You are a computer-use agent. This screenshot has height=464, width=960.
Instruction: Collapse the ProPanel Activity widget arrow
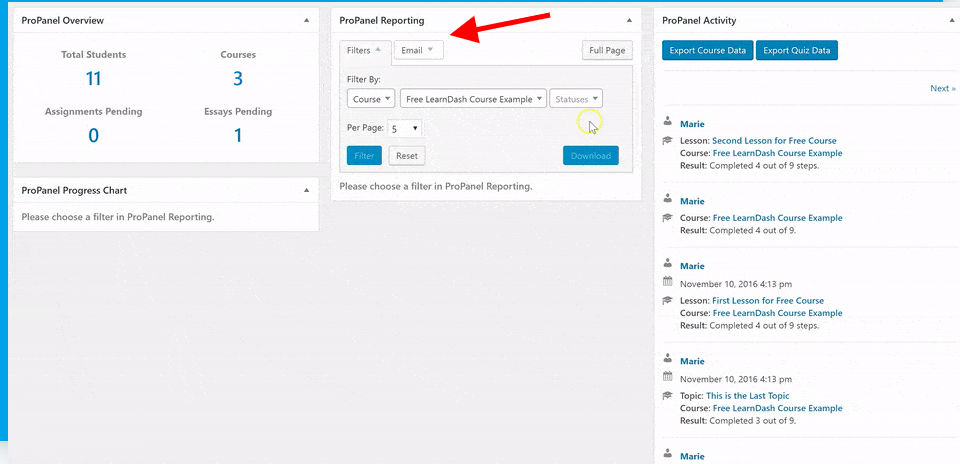(953, 20)
